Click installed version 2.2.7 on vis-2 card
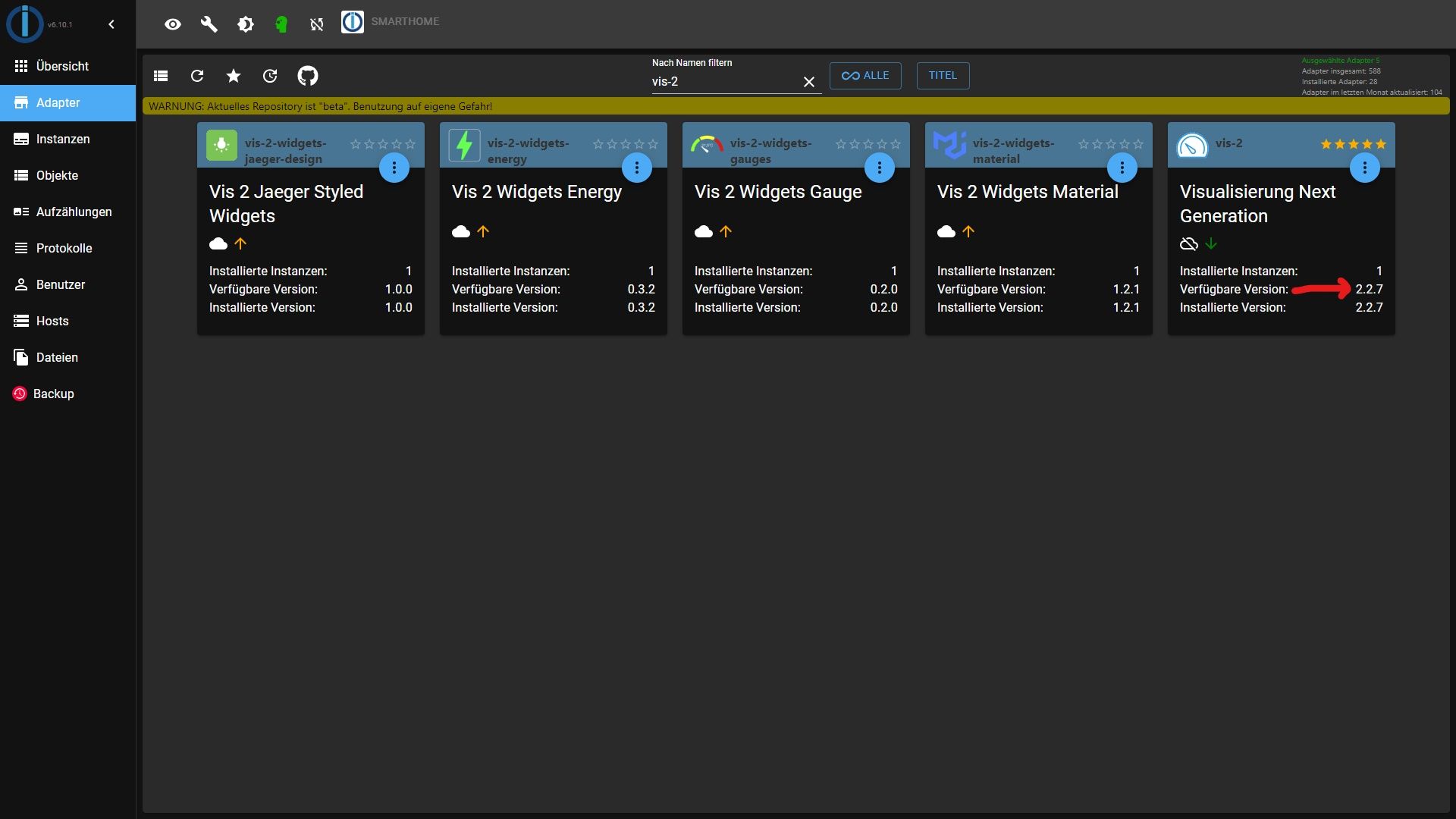Image resolution: width=1456 pixels, height=819 pixels. 1369,307
